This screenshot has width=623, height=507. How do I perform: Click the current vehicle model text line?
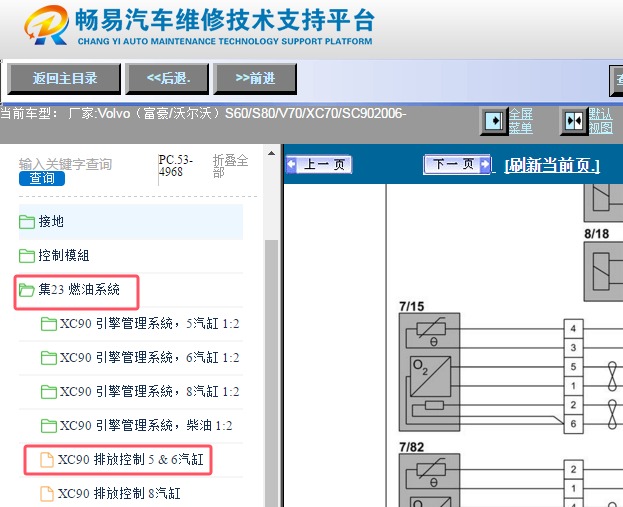click(x=203, y=114)
